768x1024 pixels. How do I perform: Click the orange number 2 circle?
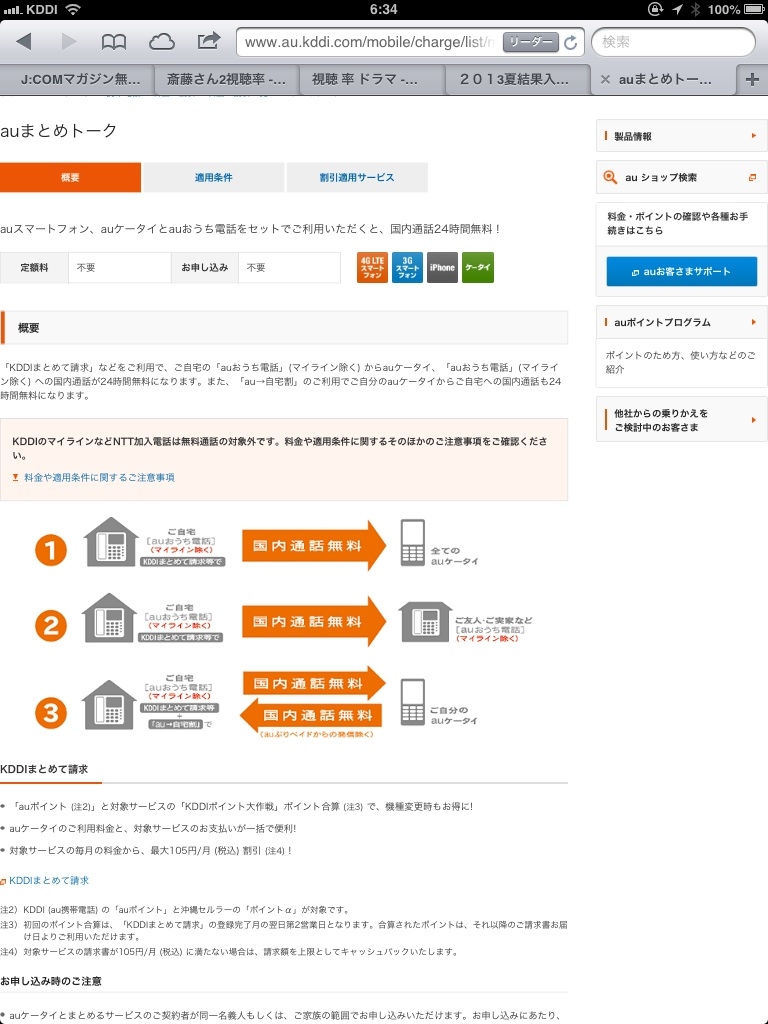pos(51,625)
